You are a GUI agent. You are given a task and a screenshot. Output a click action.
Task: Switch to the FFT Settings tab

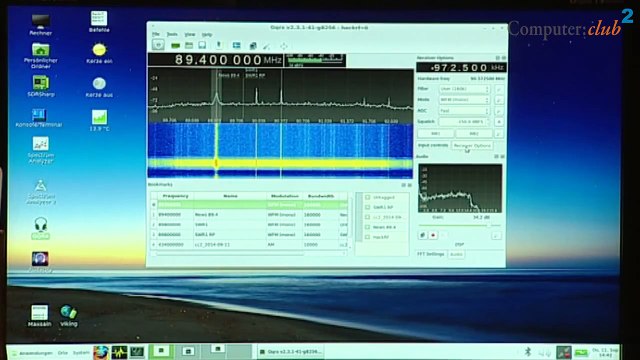431,254
